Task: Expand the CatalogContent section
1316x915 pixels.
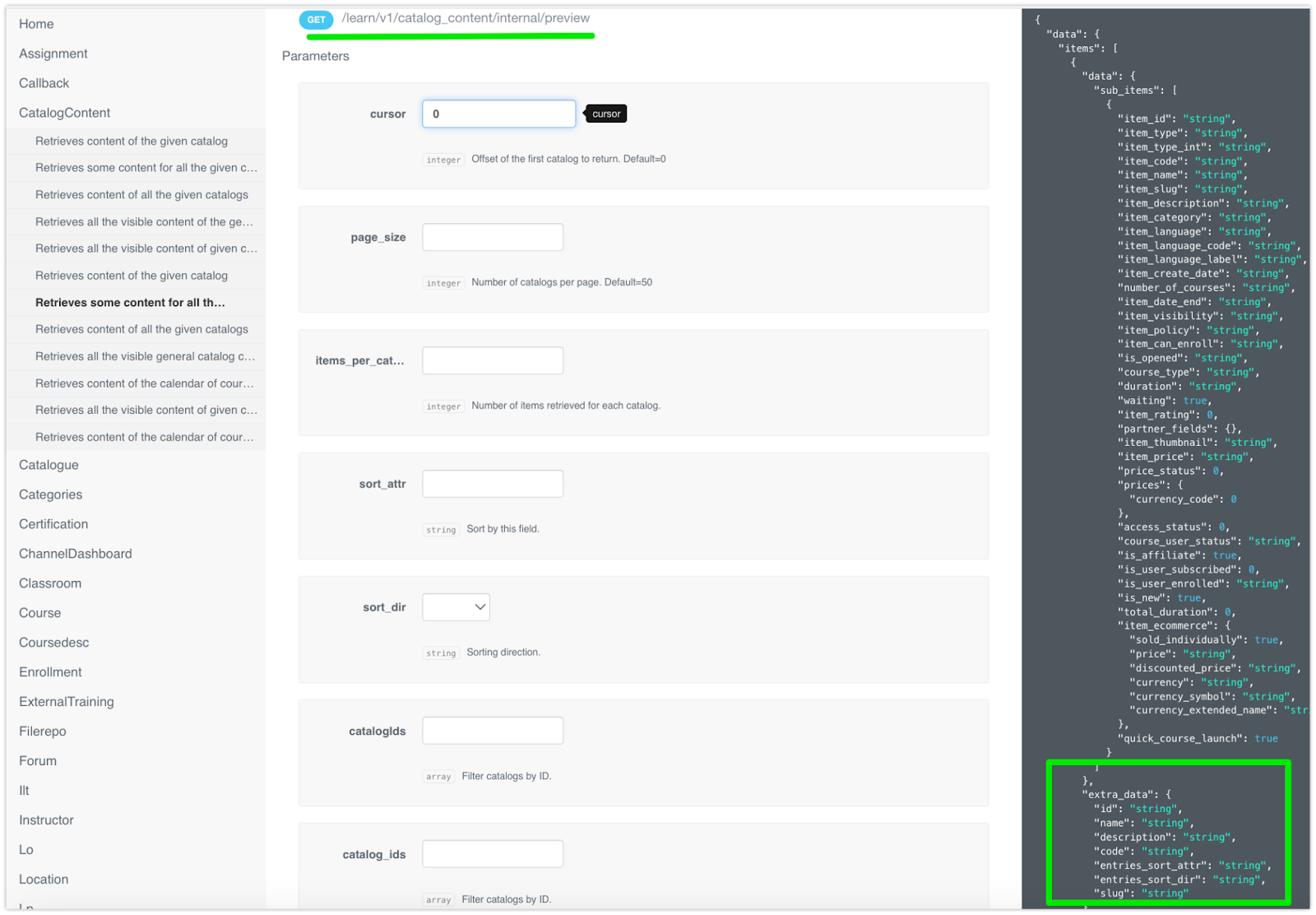Action: pos(64,112)
